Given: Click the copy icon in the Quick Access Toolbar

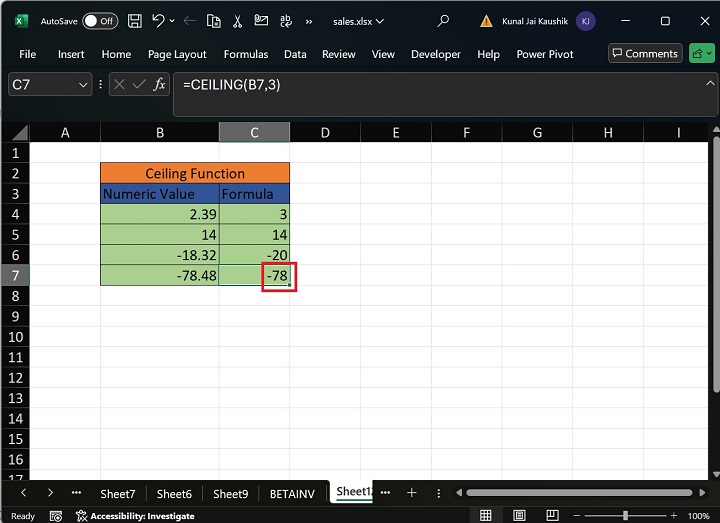Looking at the screenshot, I should 214,21.
